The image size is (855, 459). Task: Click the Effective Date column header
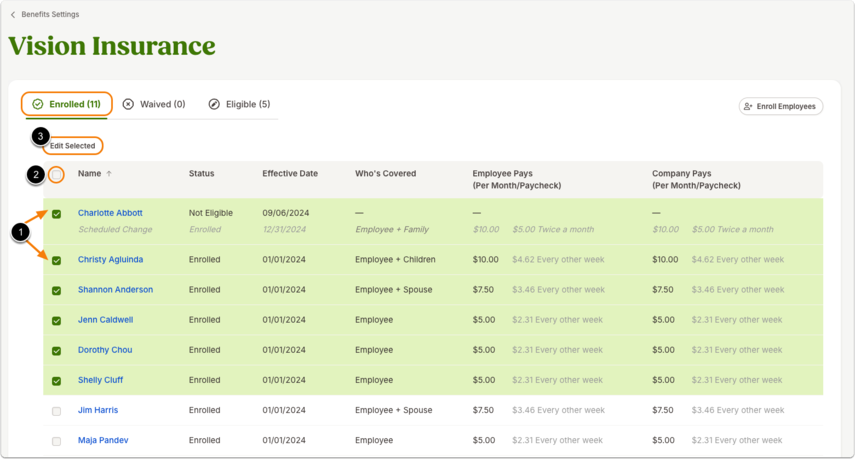pyautogui.click(x=290, y=173)
